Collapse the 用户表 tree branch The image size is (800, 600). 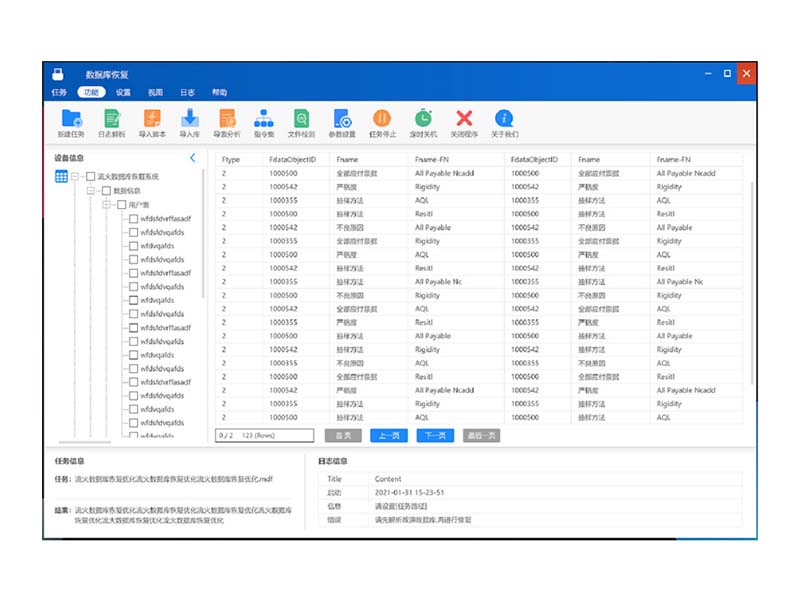[x=106, y=204]
